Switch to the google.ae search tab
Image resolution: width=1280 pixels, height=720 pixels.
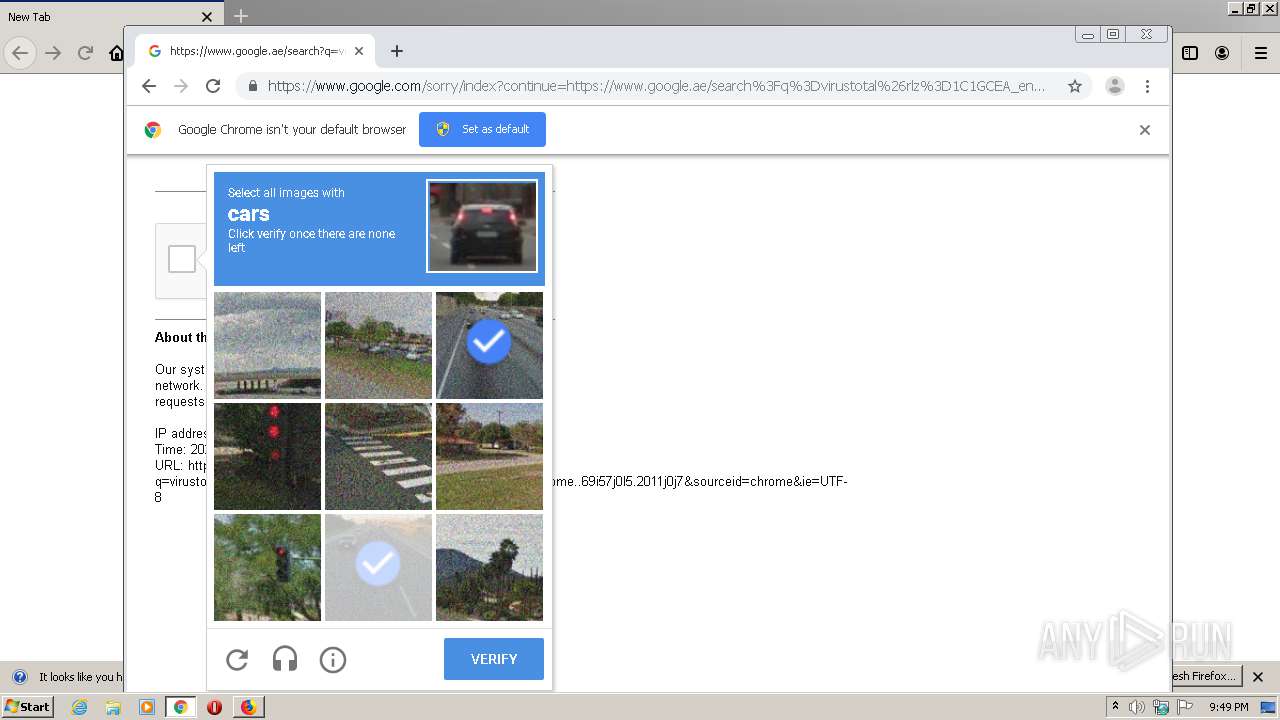pyautogui.click(x=257, y=51)
